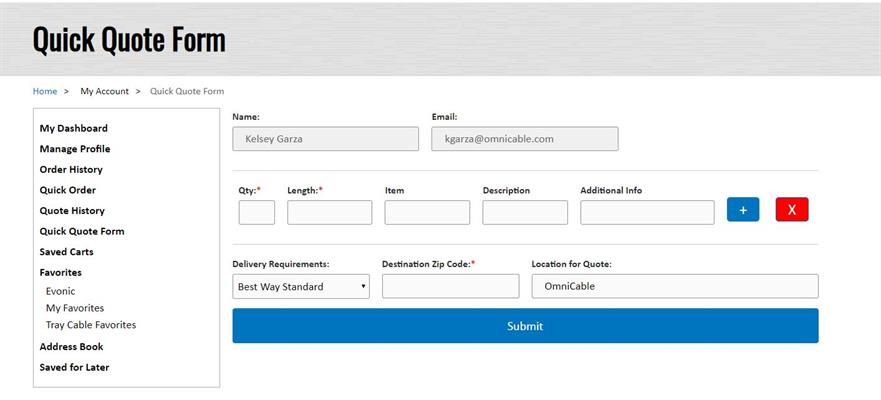
Task: Open Saved Carts sidebar item
Action: [66, 252]
